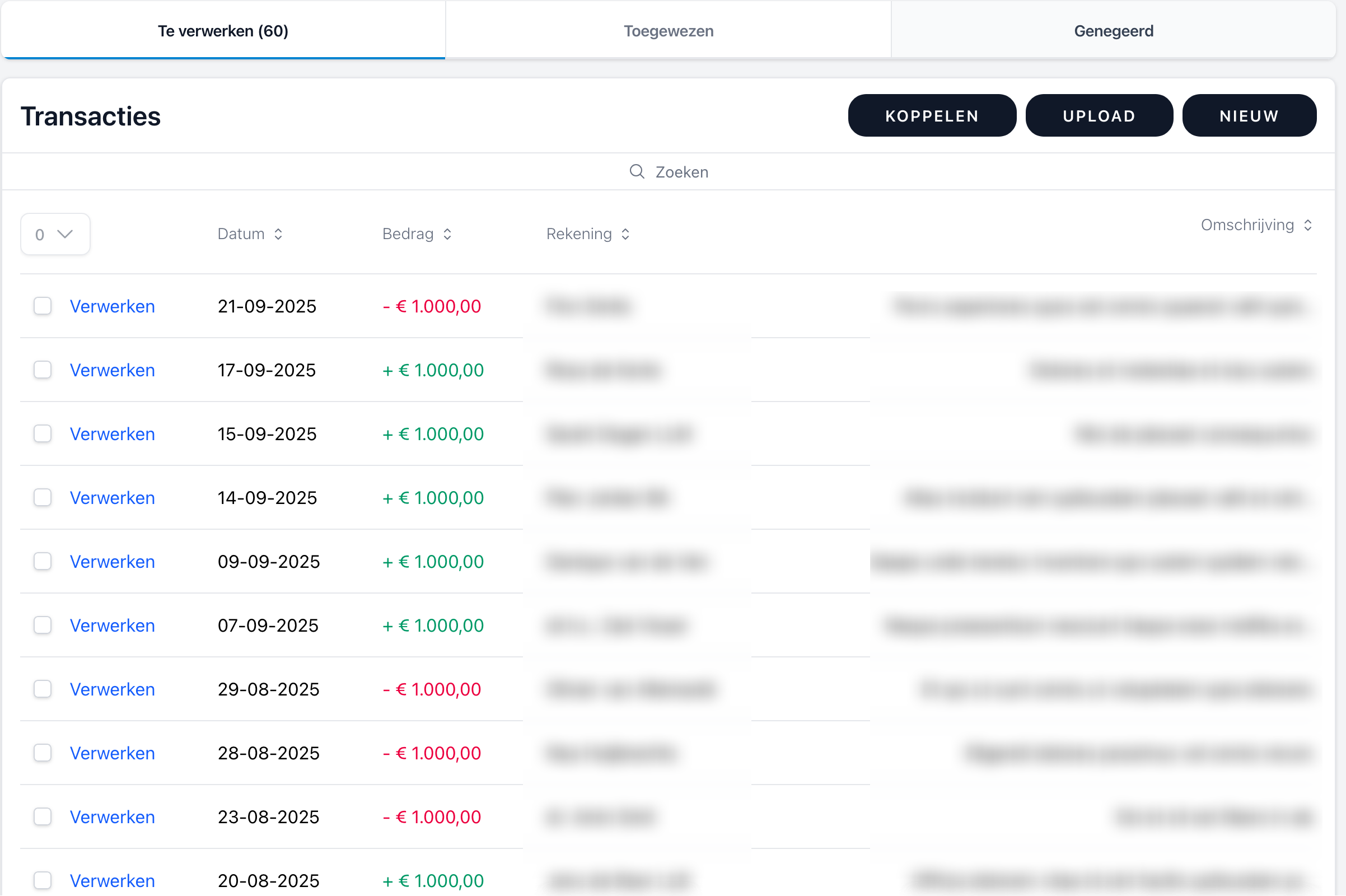Sort by Omschrijving column arrows
Screen dimensions: 1346x896
[x=1308, y=225]
